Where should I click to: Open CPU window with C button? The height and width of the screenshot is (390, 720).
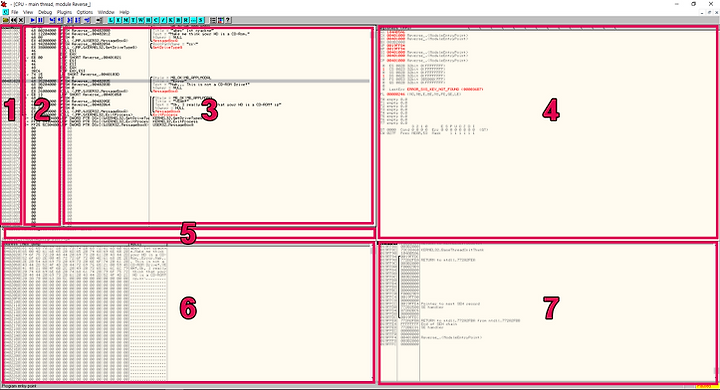coord(155,20)
